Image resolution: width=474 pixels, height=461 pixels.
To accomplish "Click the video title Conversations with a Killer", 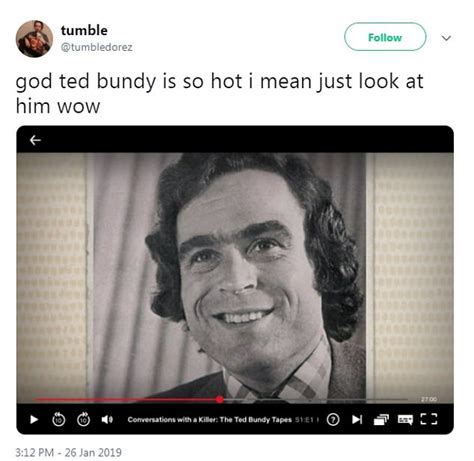I will [209, 420].
